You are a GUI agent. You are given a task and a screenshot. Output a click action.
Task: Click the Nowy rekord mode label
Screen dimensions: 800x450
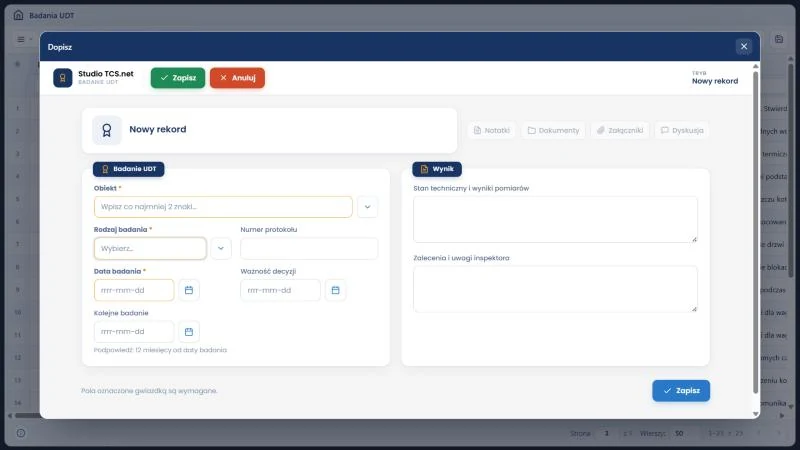(x=715, y=81)
